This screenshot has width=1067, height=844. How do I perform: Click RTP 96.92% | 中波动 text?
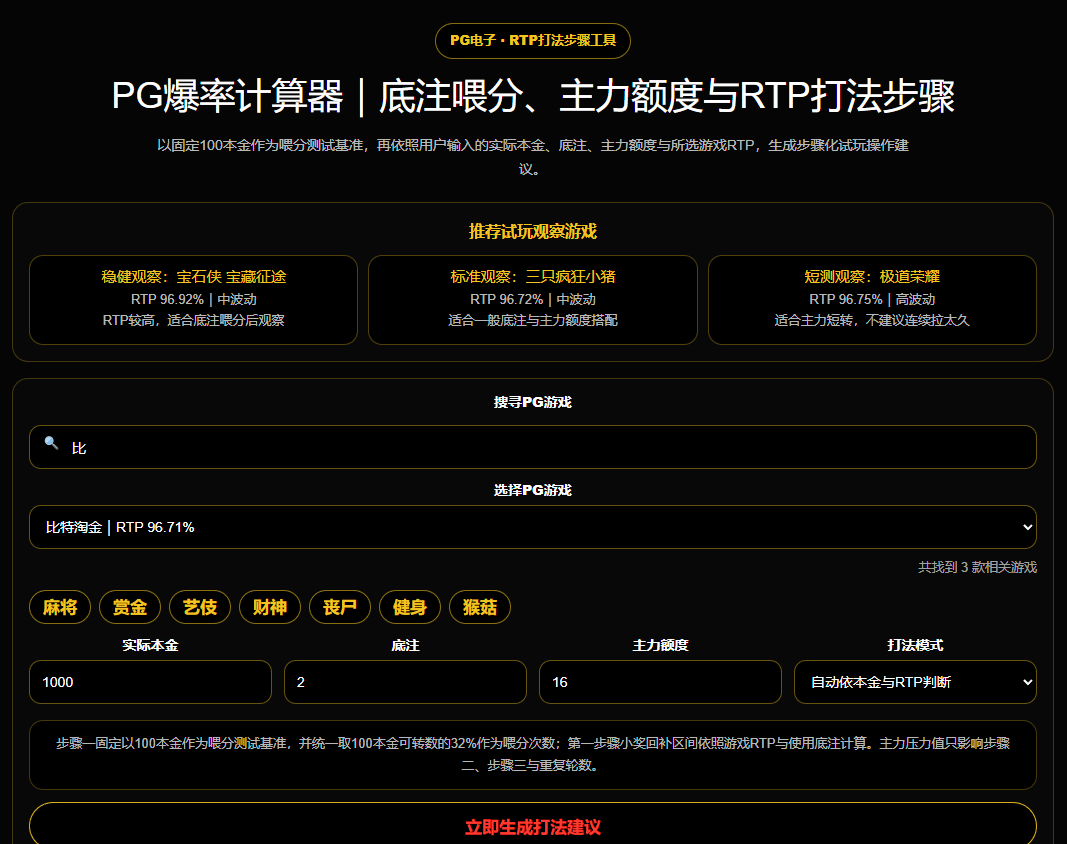click(193, 299)
